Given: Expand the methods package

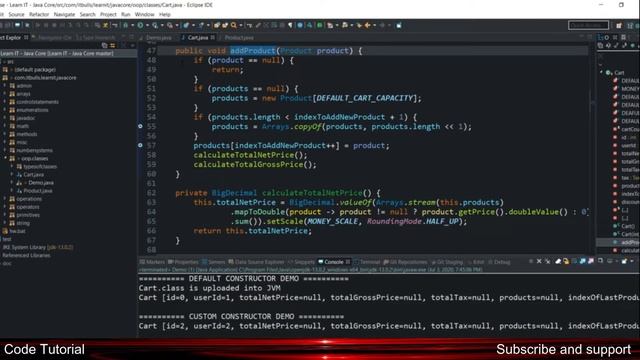Looking at the screenshot, I should (x=4, y=134).
